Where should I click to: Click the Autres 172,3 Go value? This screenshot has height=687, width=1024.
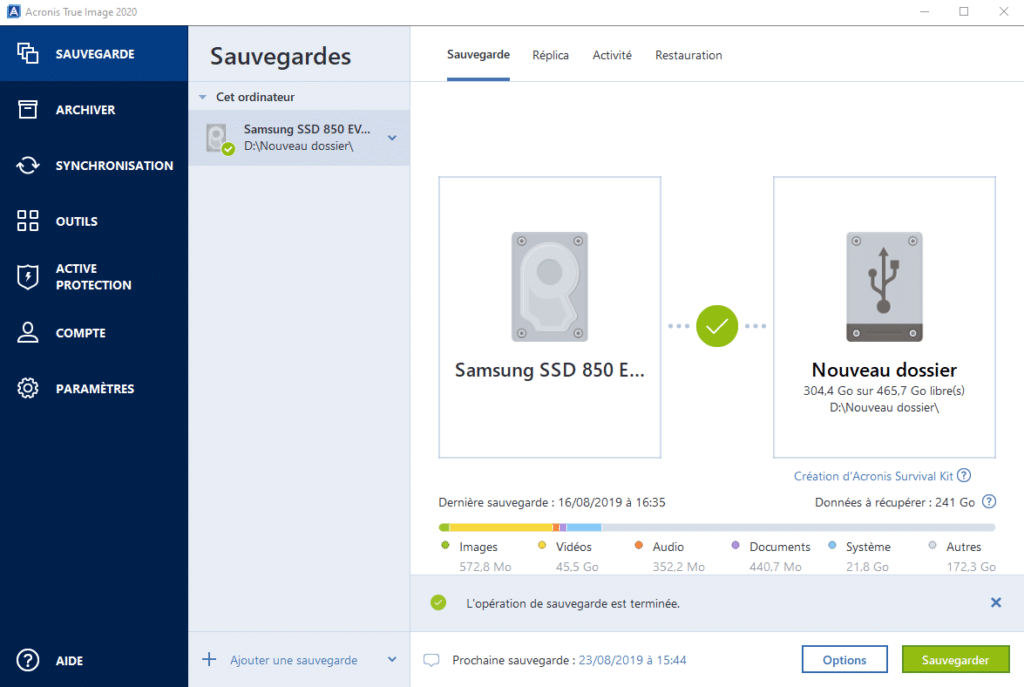pyautogui.click(x=971, y=567)
